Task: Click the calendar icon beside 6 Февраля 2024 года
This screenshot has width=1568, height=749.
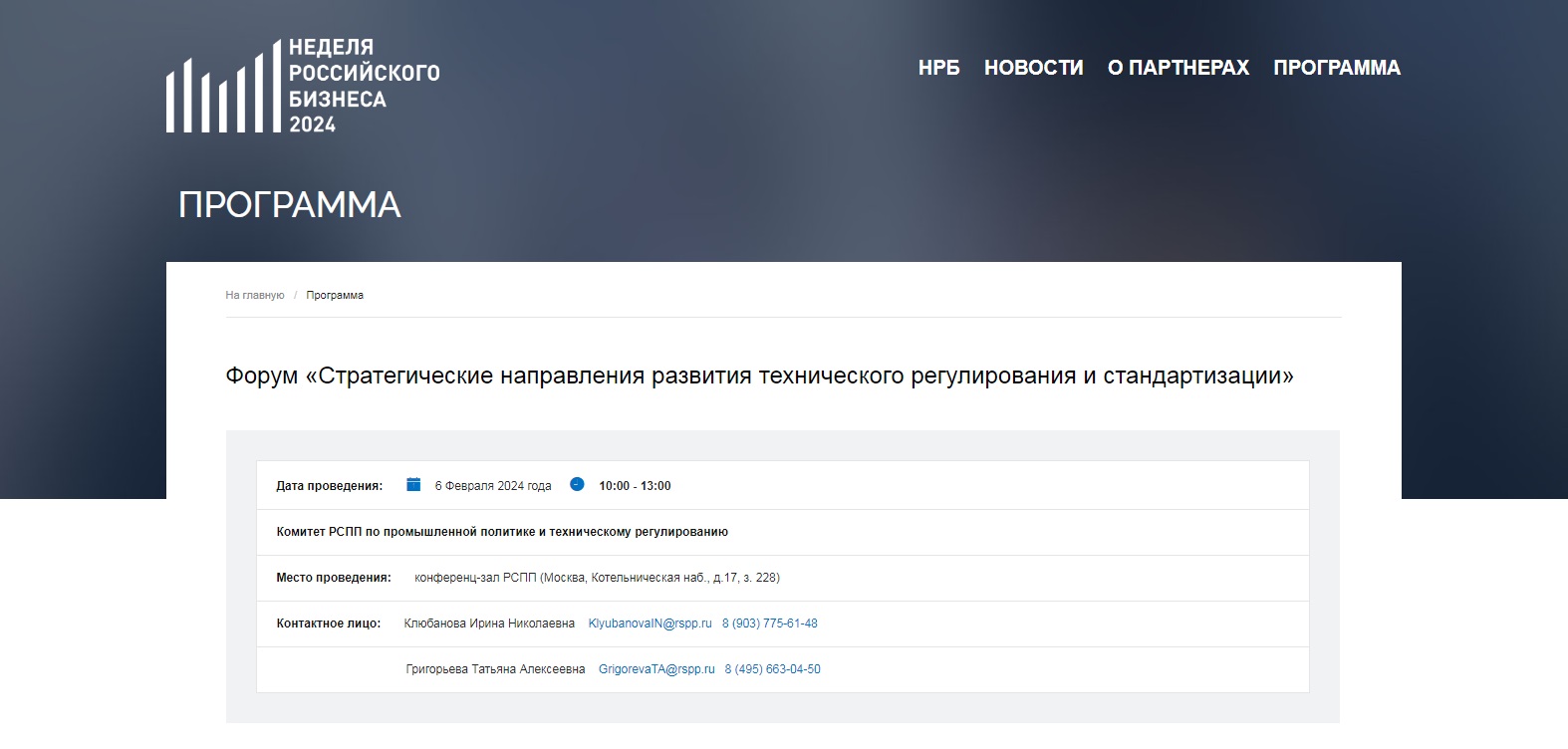Action: point(413,484)
